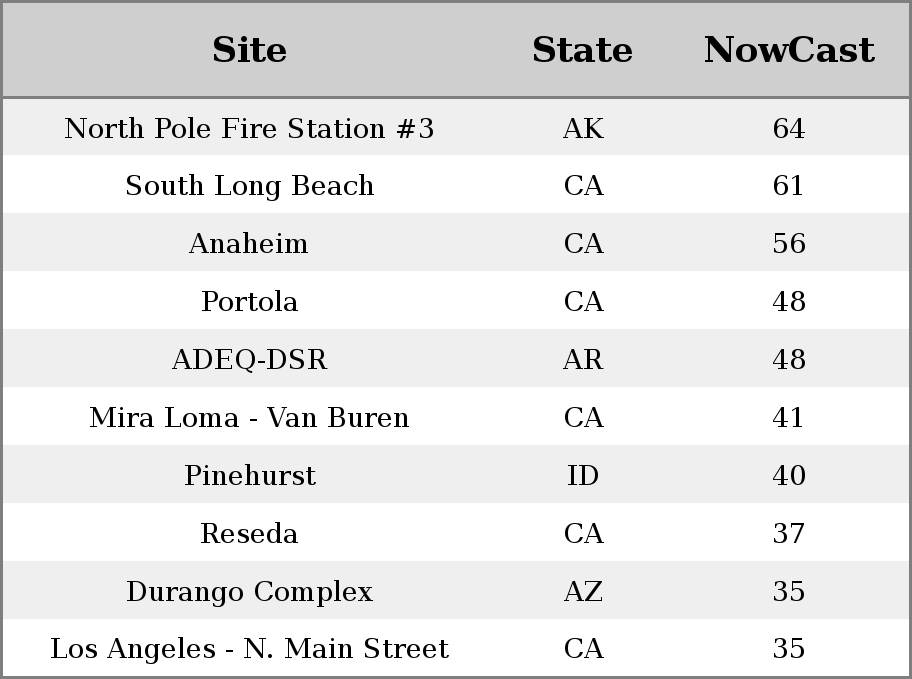Click the NowCast column header
Viewport: 912px width, 679px height.
(x=789, y=50)
